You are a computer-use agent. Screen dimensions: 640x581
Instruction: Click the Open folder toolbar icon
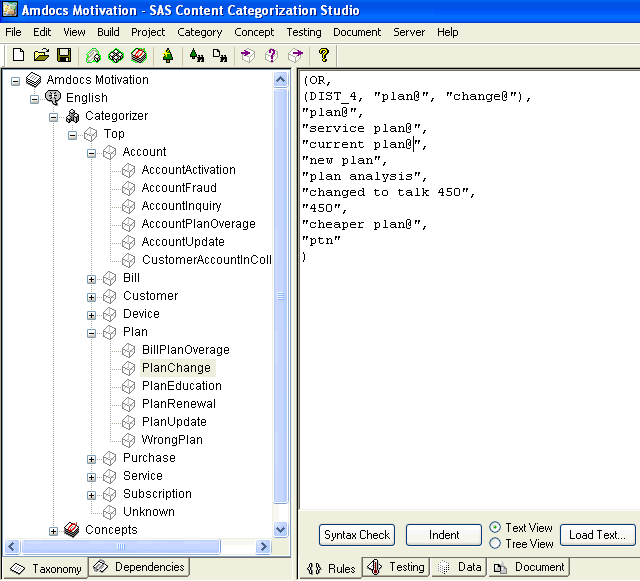click(x=41, y=55)
